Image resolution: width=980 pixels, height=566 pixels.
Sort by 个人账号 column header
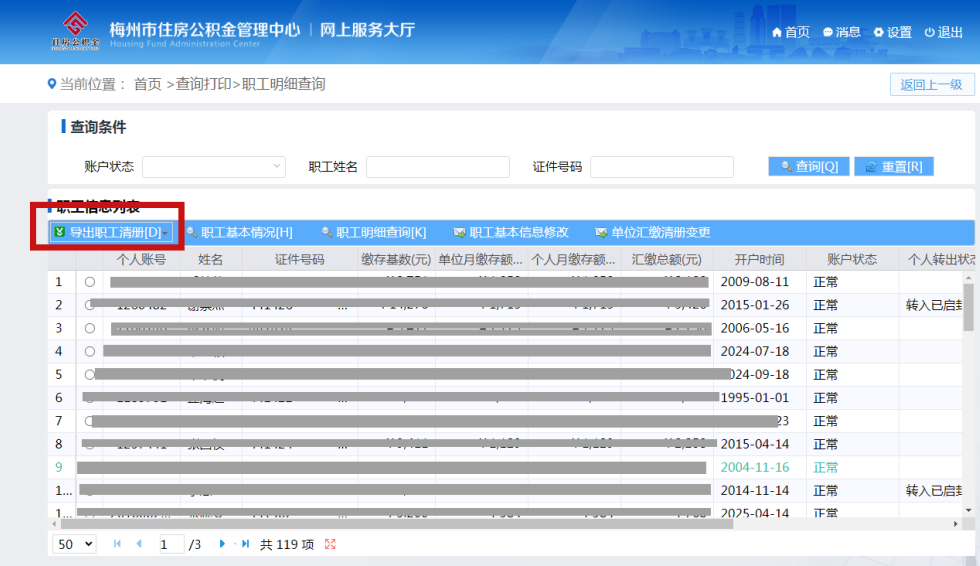(x=141, y=259)
